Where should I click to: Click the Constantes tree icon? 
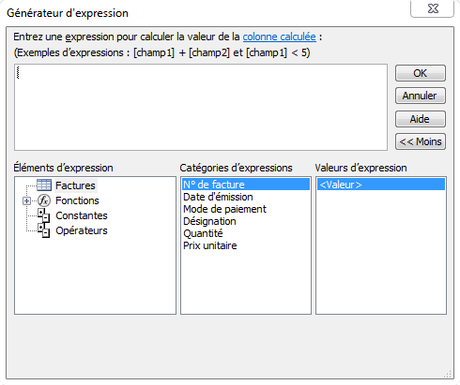point(44,215)
